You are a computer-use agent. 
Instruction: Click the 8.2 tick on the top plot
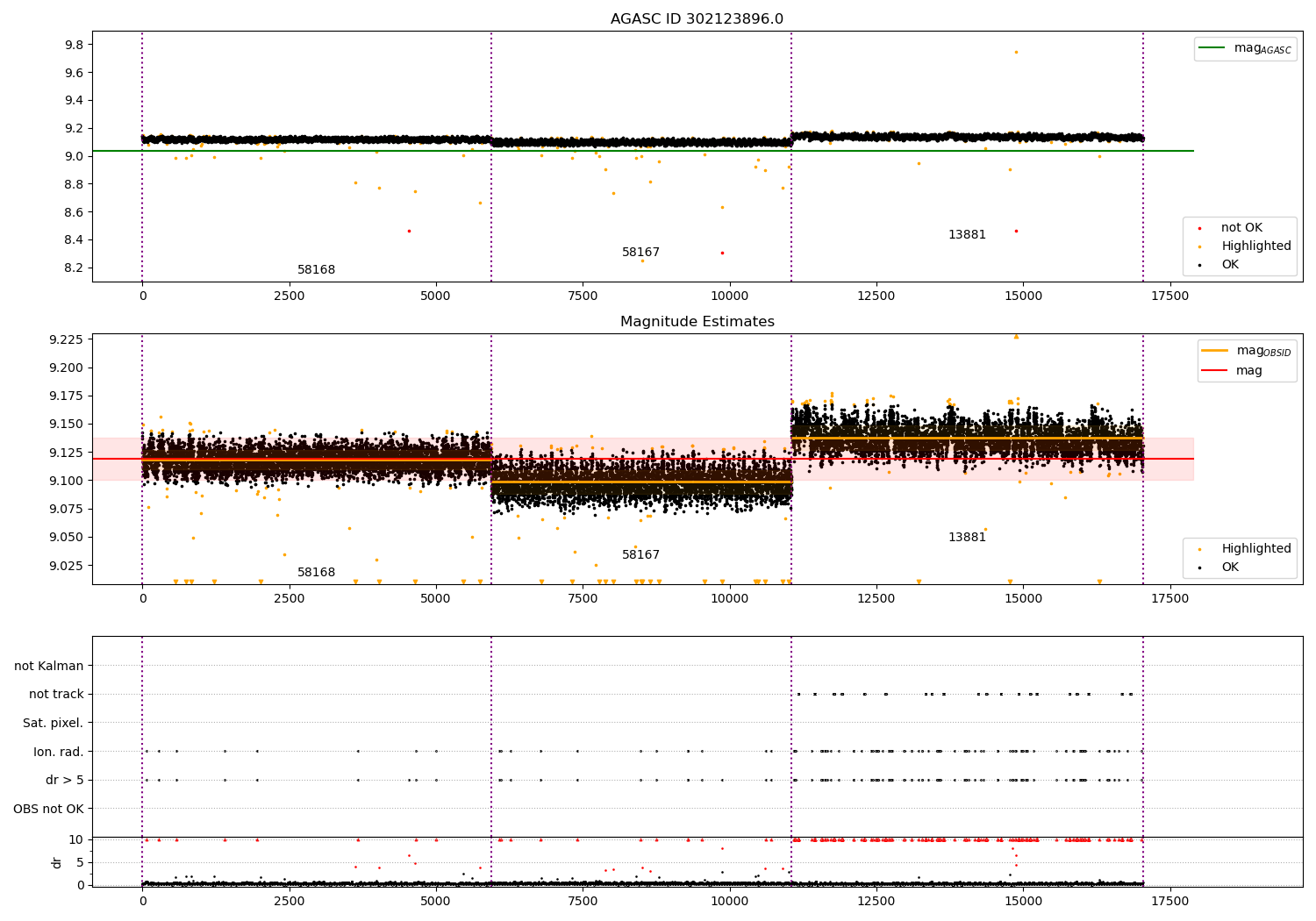pos(73,268)
